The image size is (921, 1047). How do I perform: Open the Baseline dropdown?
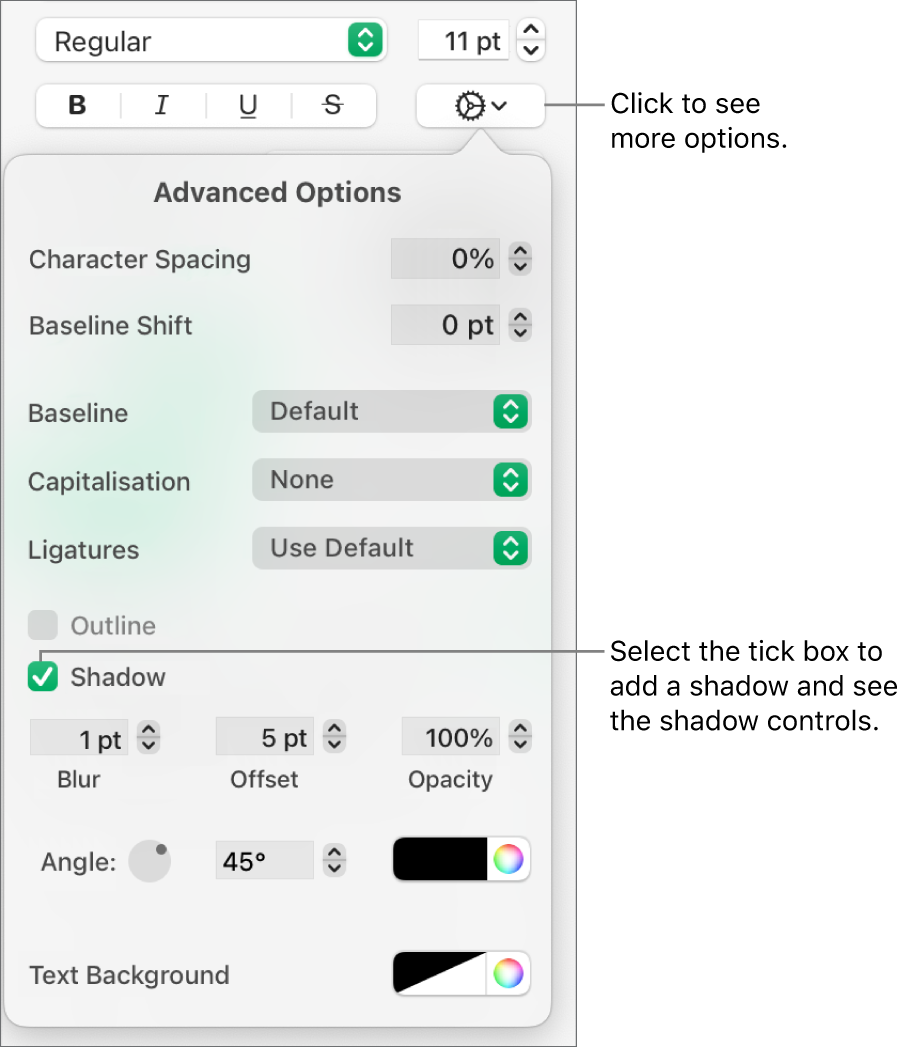[x=391, y=411]
